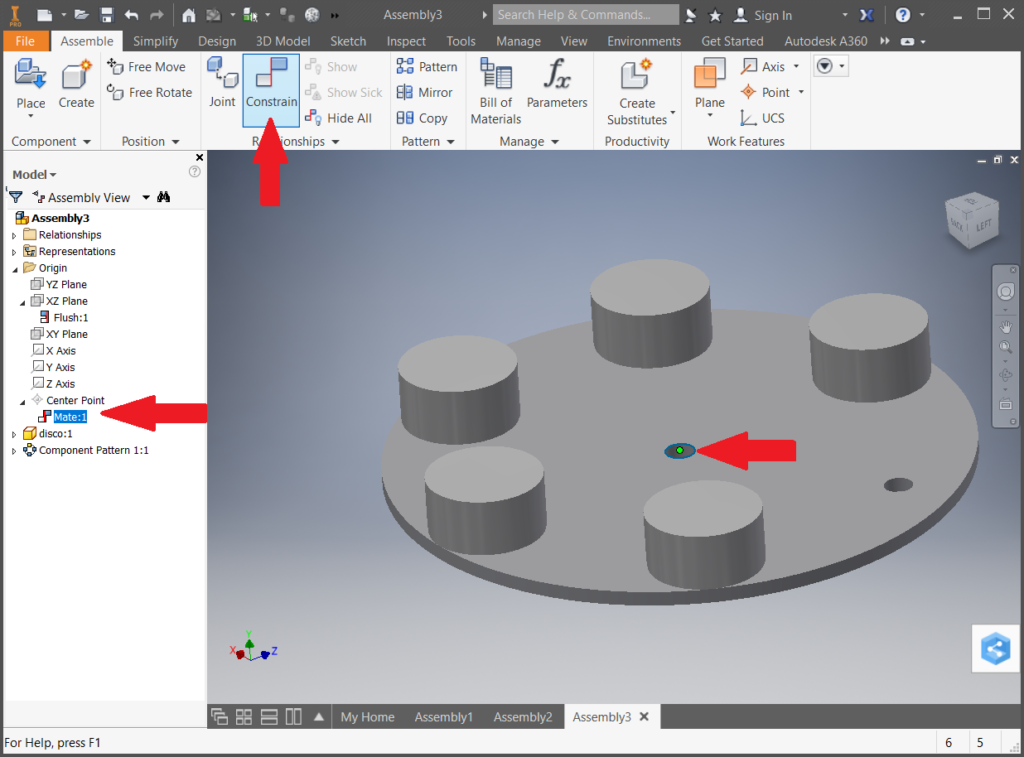Click the Mirror pattern tool
The image size is (1024, 757).
point(425,92)
